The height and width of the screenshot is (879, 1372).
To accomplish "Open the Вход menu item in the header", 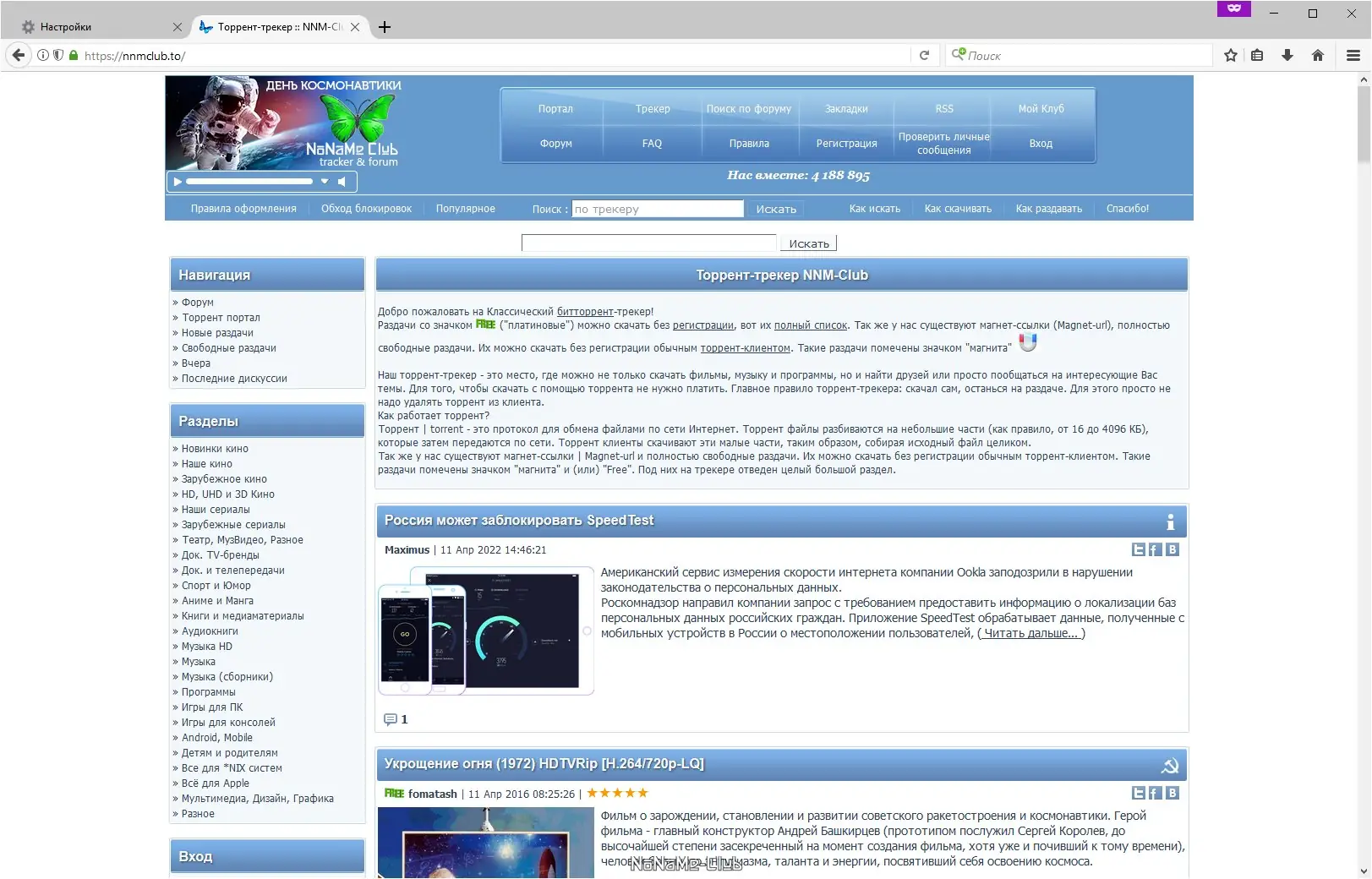I will pyautogui.click(x=1041, y=144).
